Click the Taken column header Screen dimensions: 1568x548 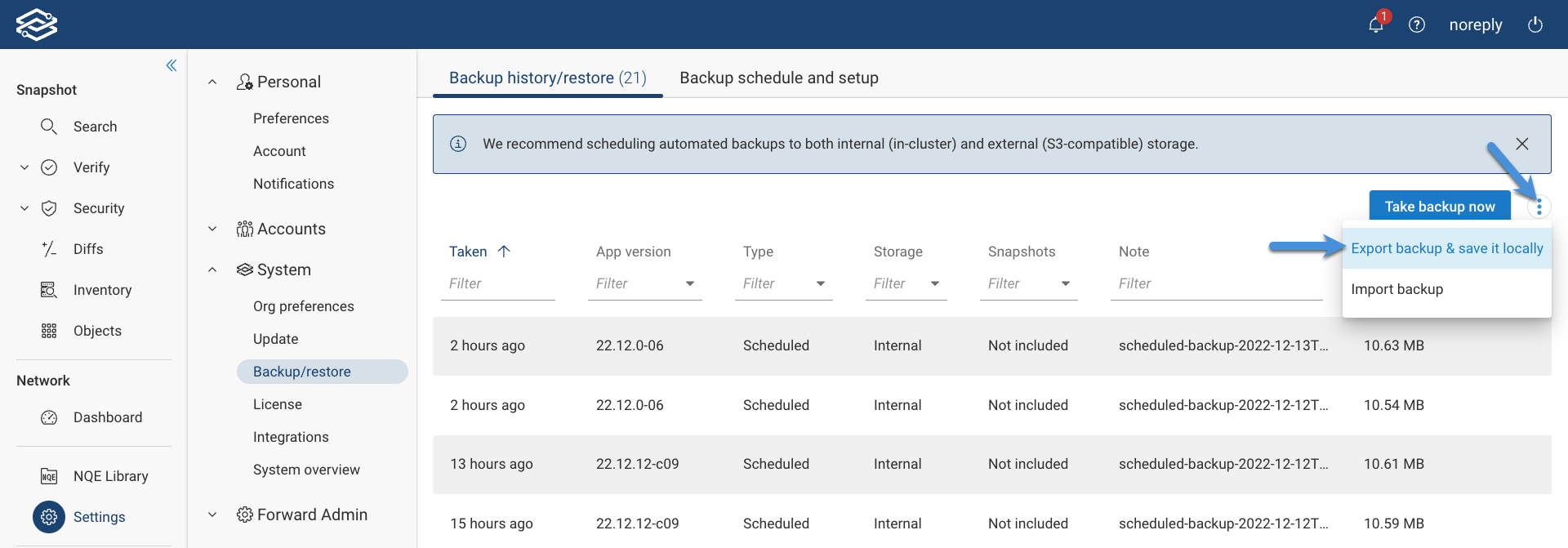coord(468,252)
